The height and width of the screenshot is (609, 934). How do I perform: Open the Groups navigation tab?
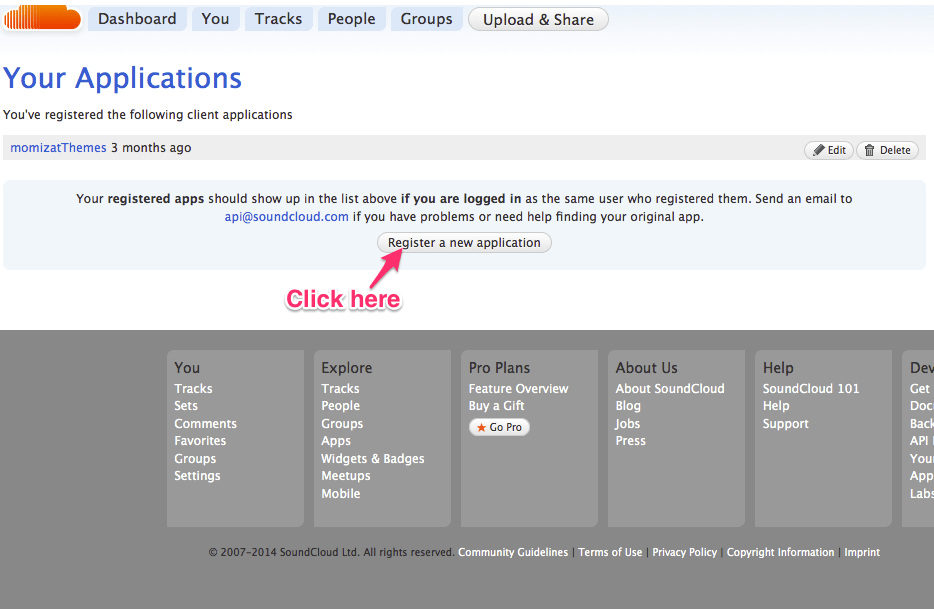(426, 19)
